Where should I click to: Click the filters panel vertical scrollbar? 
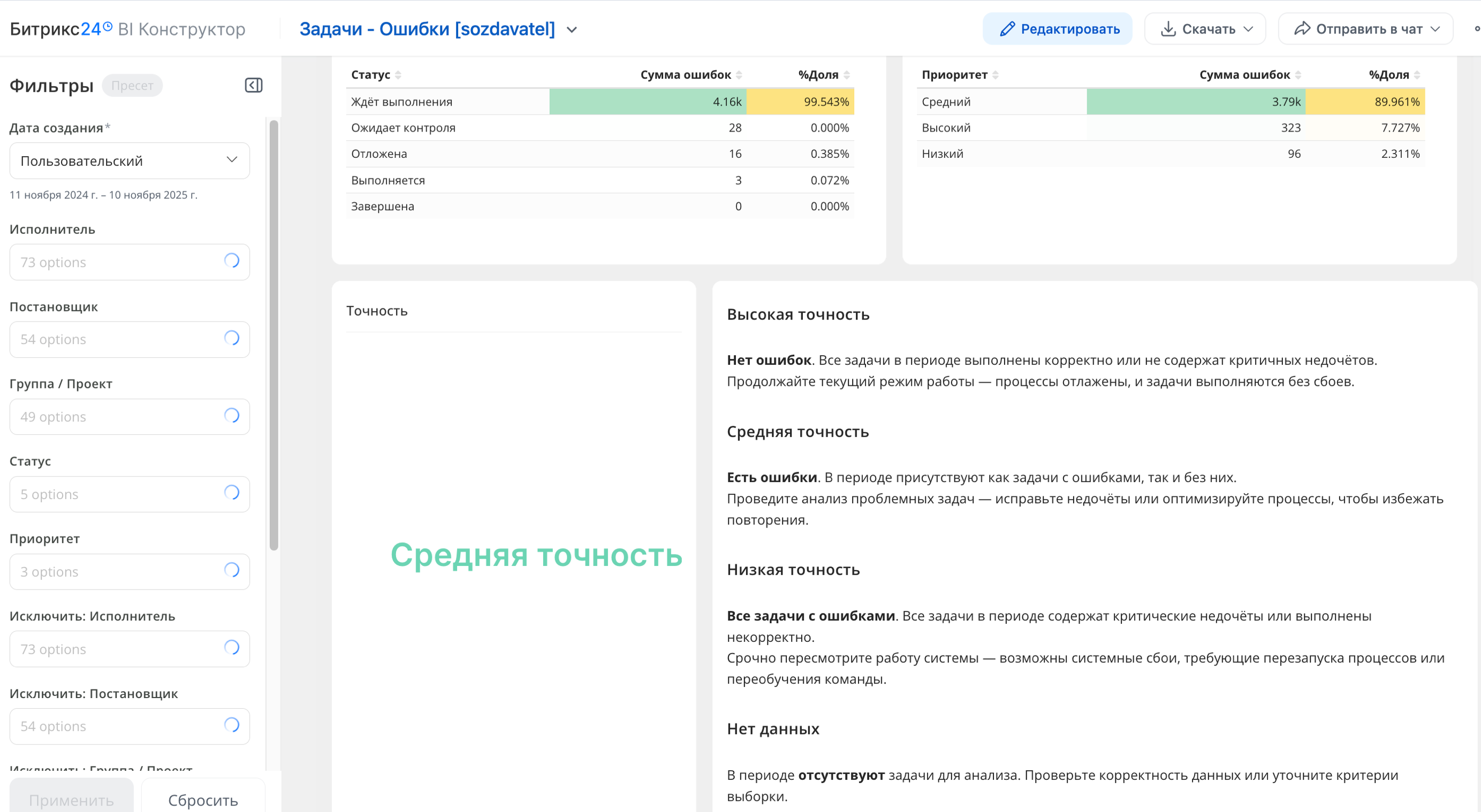(274, 334)
